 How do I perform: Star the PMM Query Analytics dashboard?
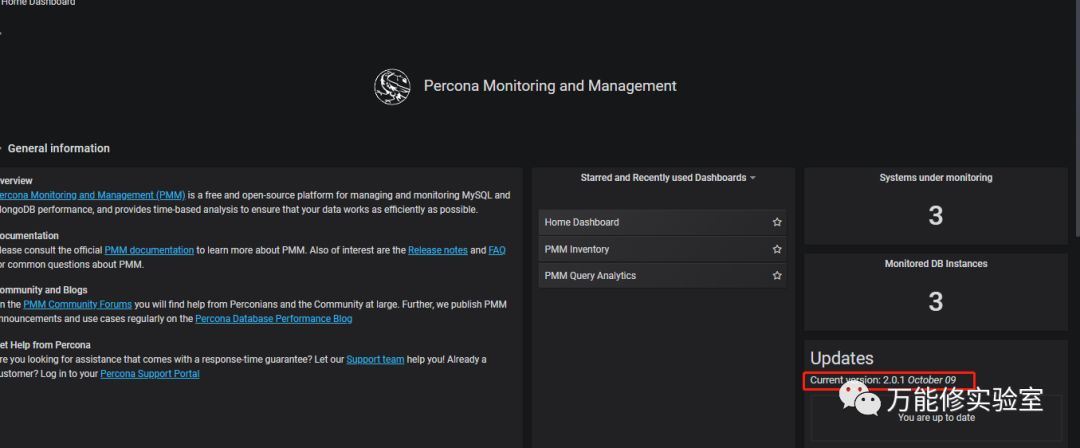(777, 276)
